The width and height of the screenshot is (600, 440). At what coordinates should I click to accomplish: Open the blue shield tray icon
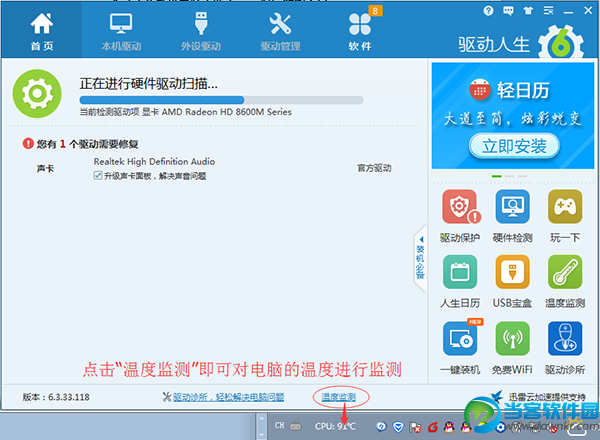[398, 427]
